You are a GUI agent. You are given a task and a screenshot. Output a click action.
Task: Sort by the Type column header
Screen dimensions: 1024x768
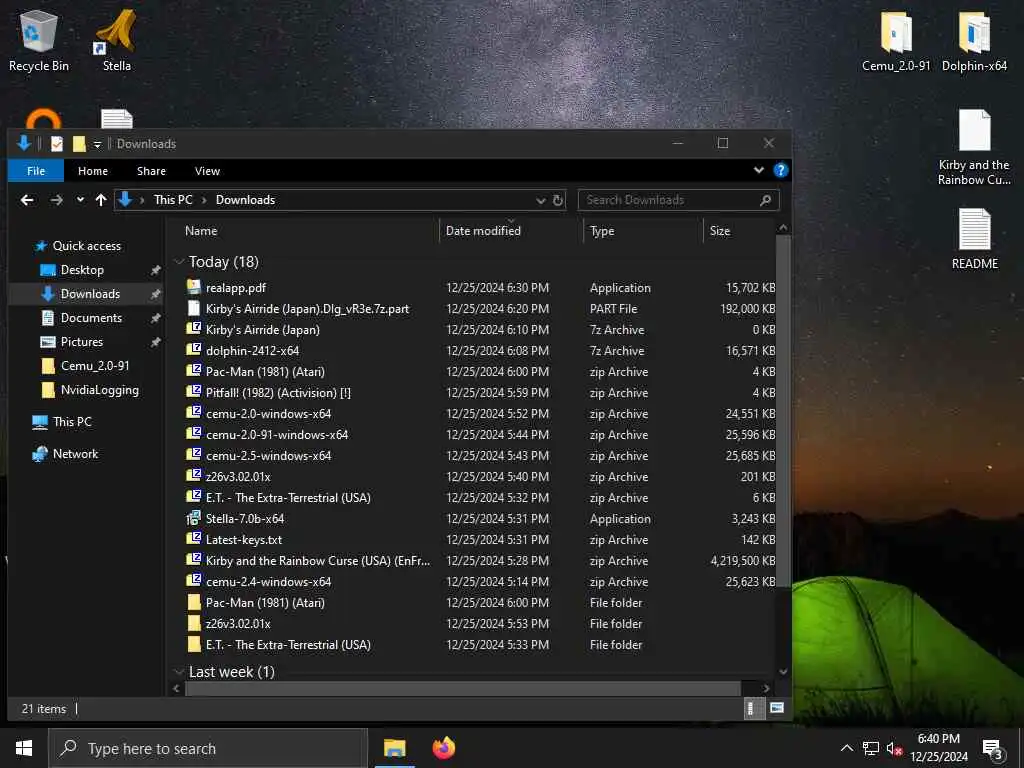[601, 231]
